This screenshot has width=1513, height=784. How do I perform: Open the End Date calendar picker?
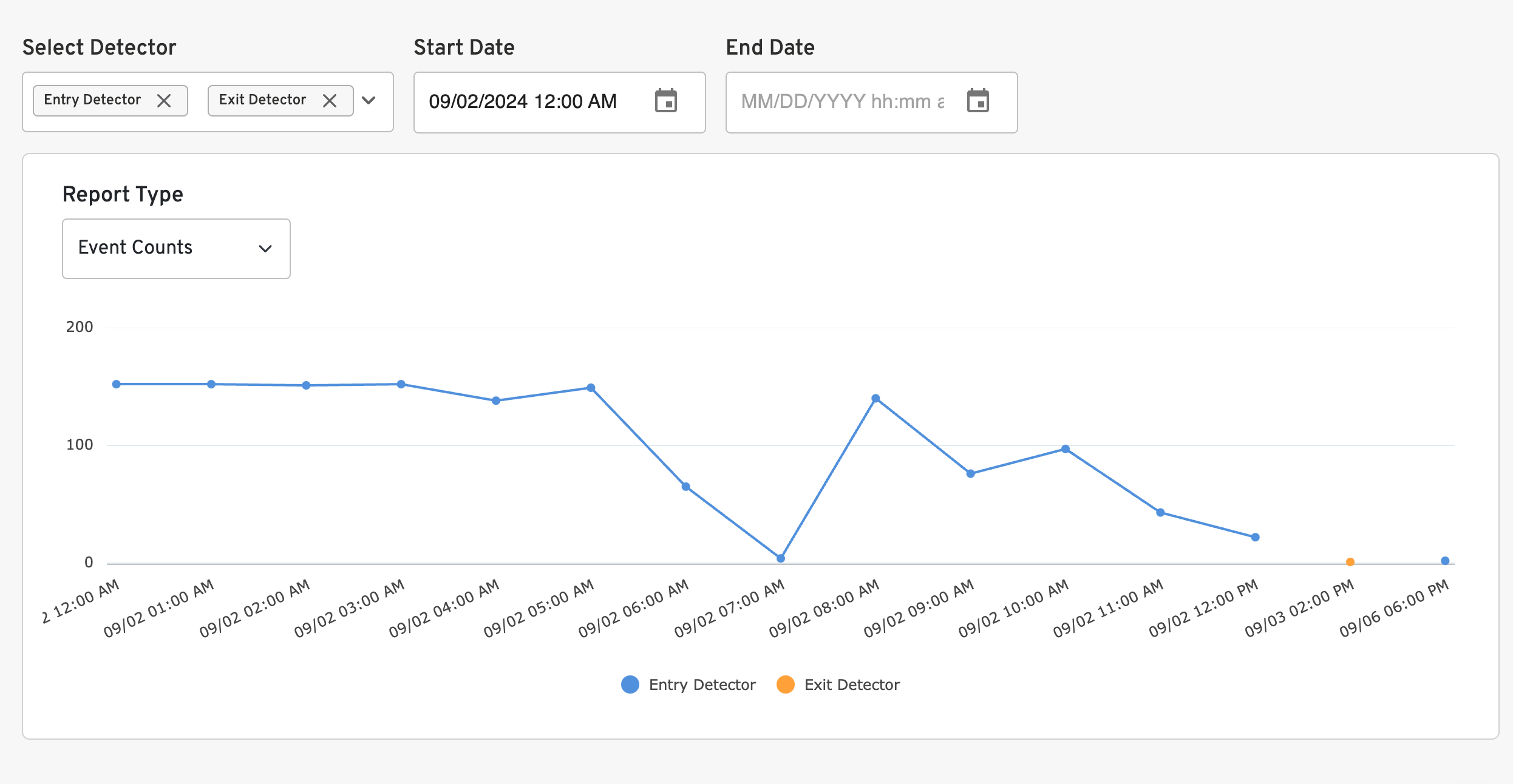point(977,101)
